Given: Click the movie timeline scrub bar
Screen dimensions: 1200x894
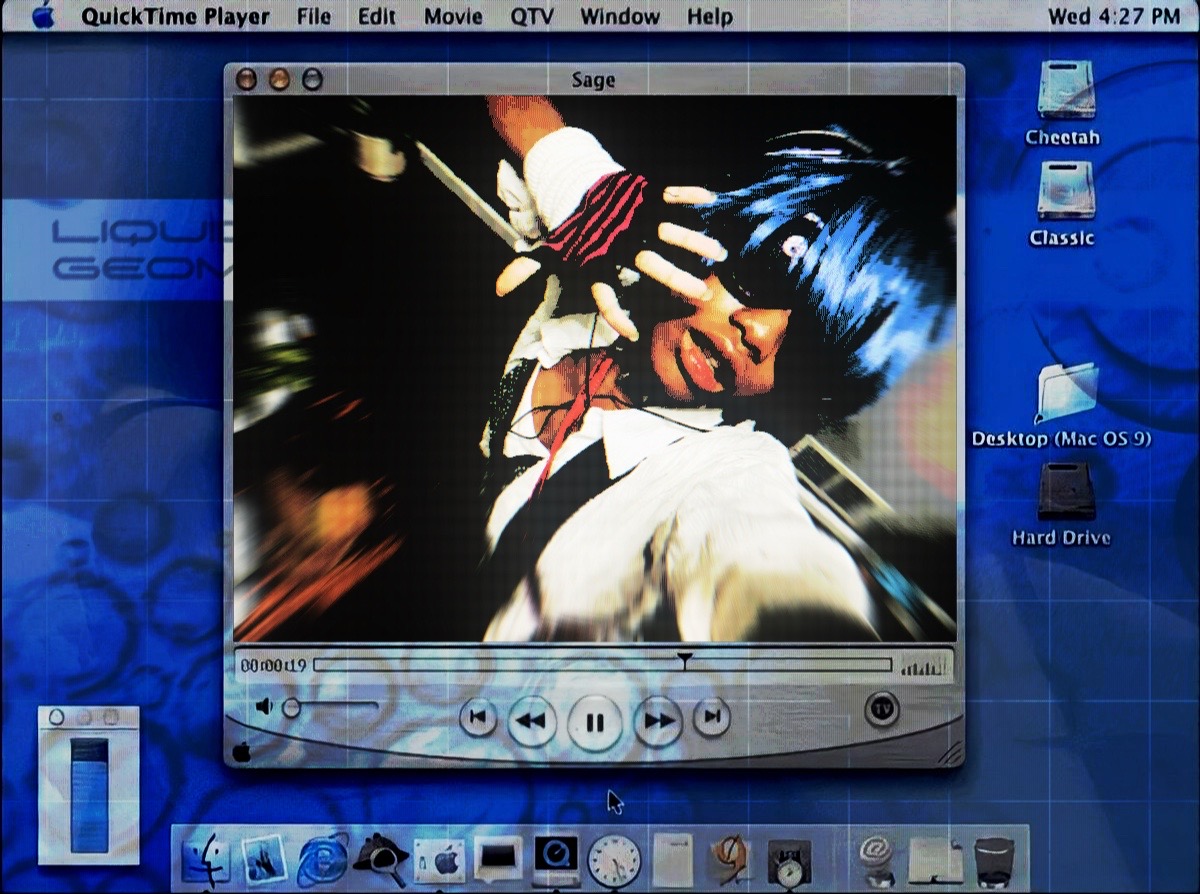Looking at the screenshot, I should [603, 665].
